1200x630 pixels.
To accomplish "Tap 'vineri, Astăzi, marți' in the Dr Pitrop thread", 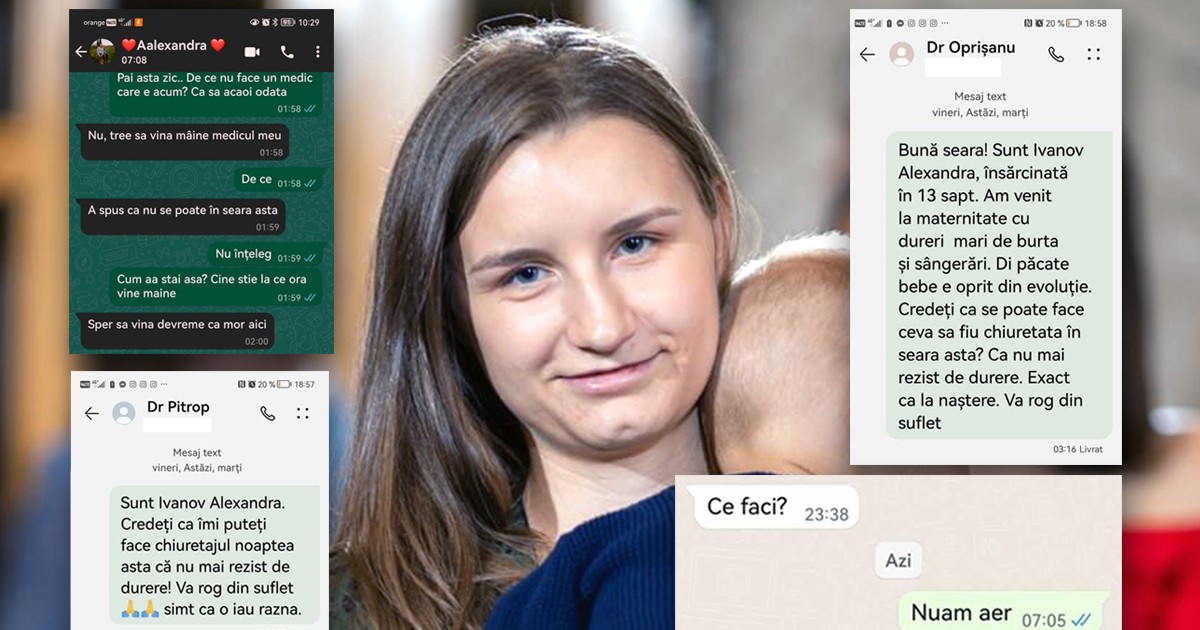I will tap(197, 468).
